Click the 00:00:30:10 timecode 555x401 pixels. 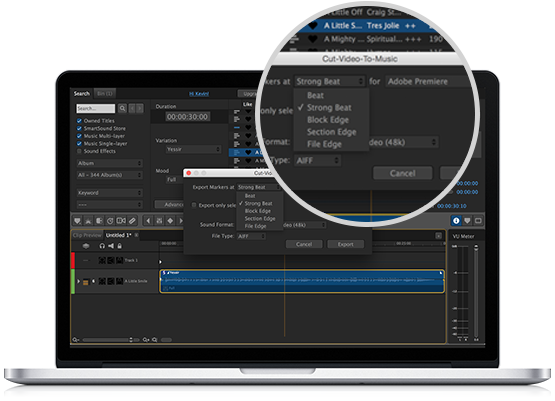(x=452, y=206)
